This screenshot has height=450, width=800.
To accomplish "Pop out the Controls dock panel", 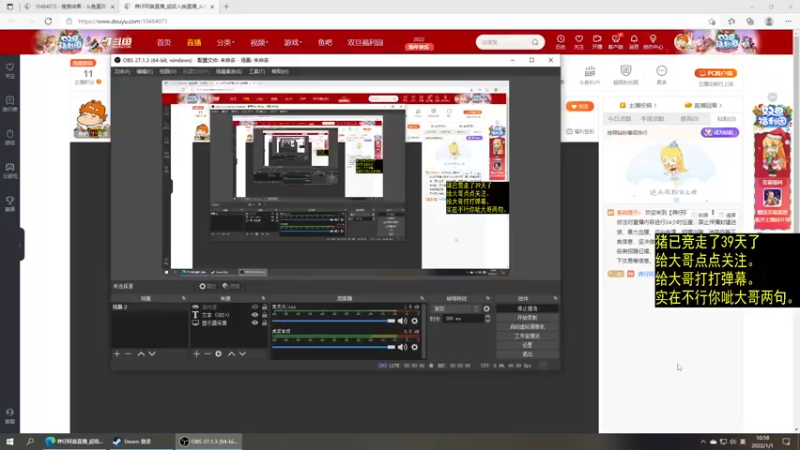I will (555, 298).
